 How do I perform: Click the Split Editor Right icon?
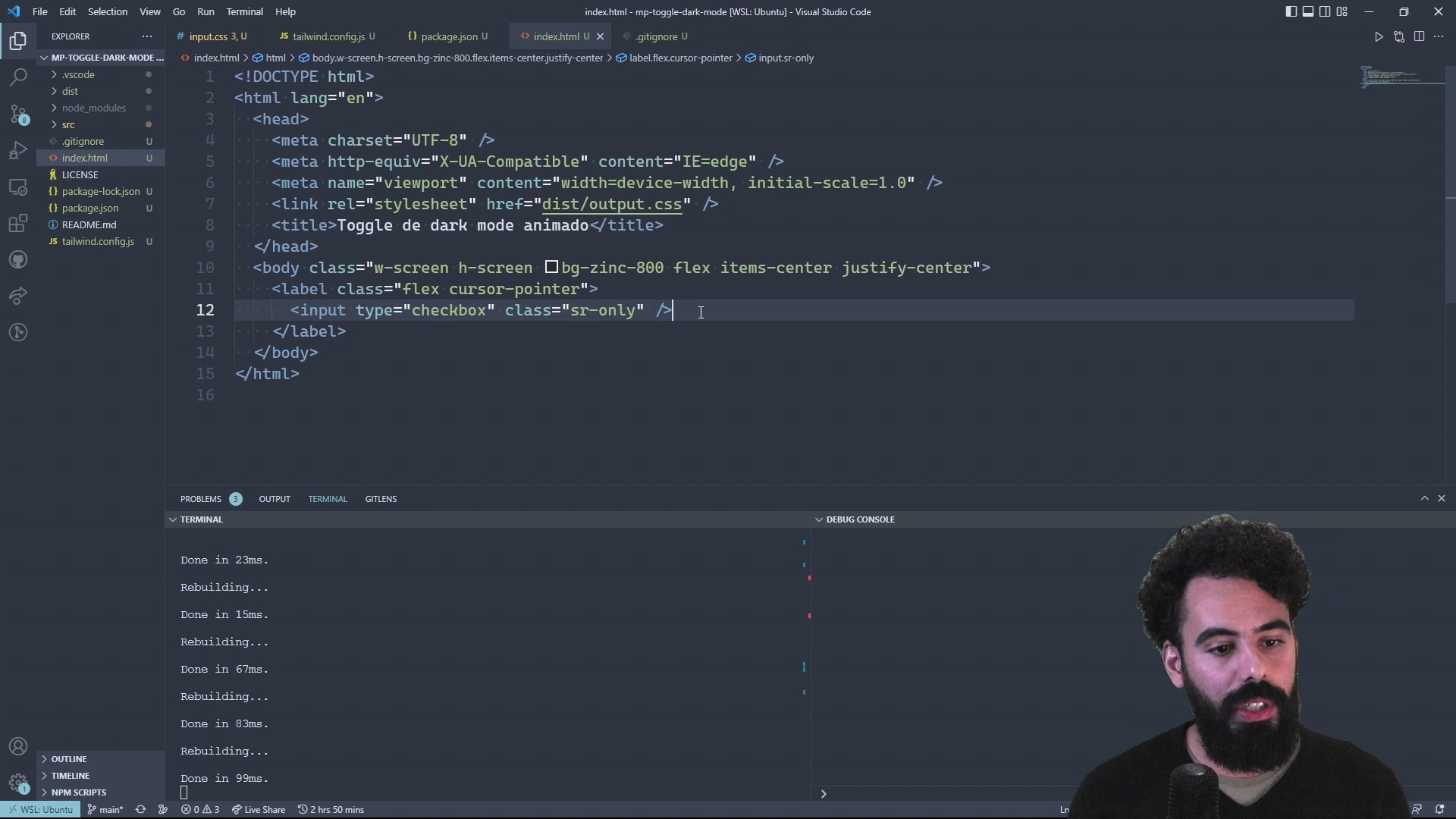tap(1419, 36)
